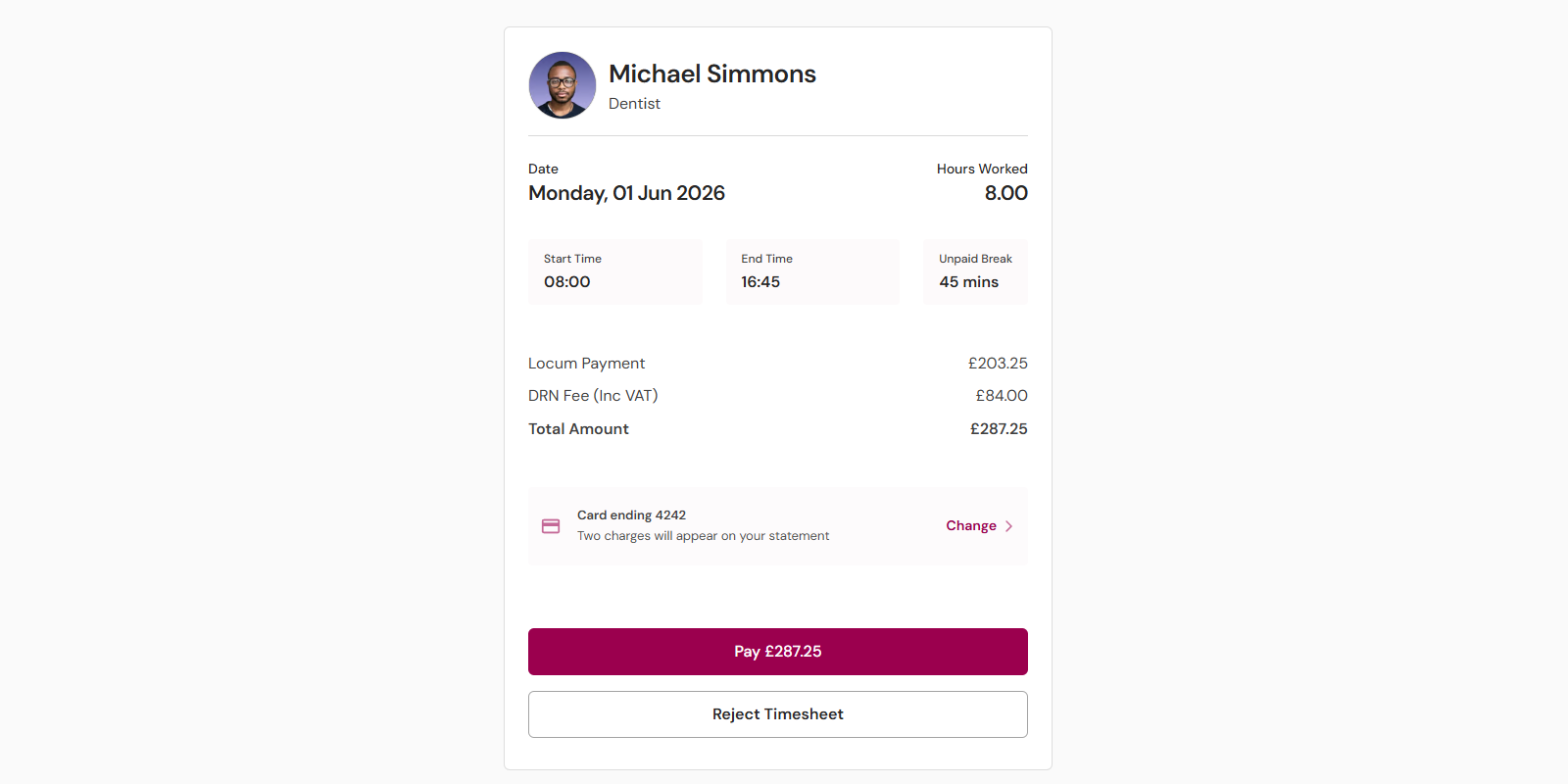This screenshot has height=784, width=1568.
Task: Click the credit card icon
Action: click(551, 526)
